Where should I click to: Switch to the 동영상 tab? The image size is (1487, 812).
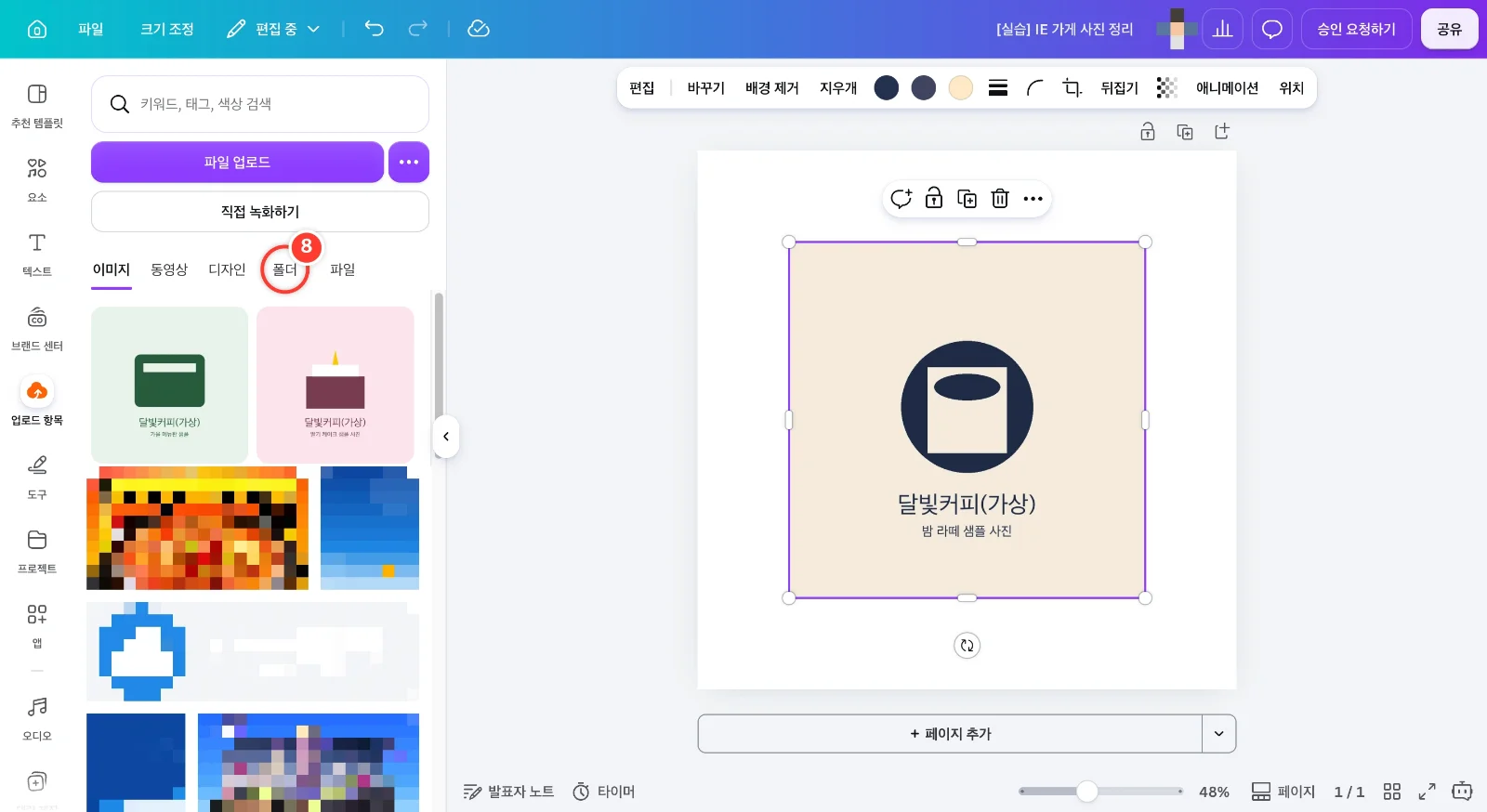(x=169, y=269)
